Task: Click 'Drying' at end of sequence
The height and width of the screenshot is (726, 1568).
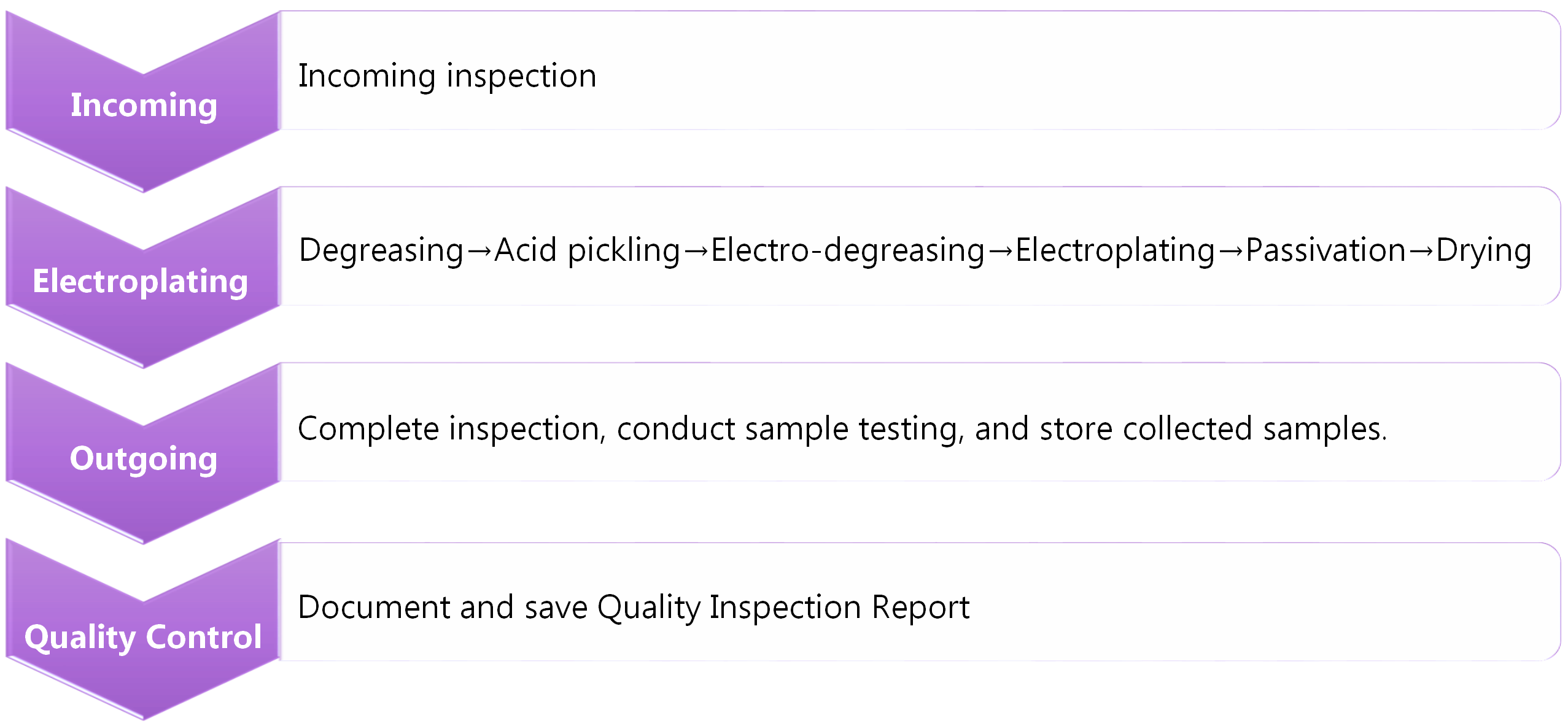Action: point(1483,251)
